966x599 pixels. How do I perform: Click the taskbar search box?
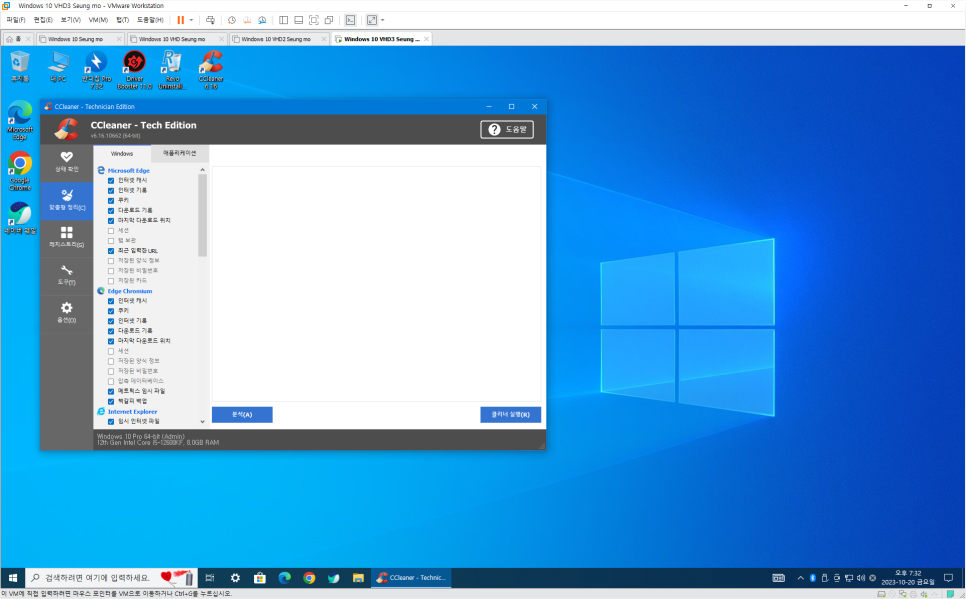coord(112,577)
